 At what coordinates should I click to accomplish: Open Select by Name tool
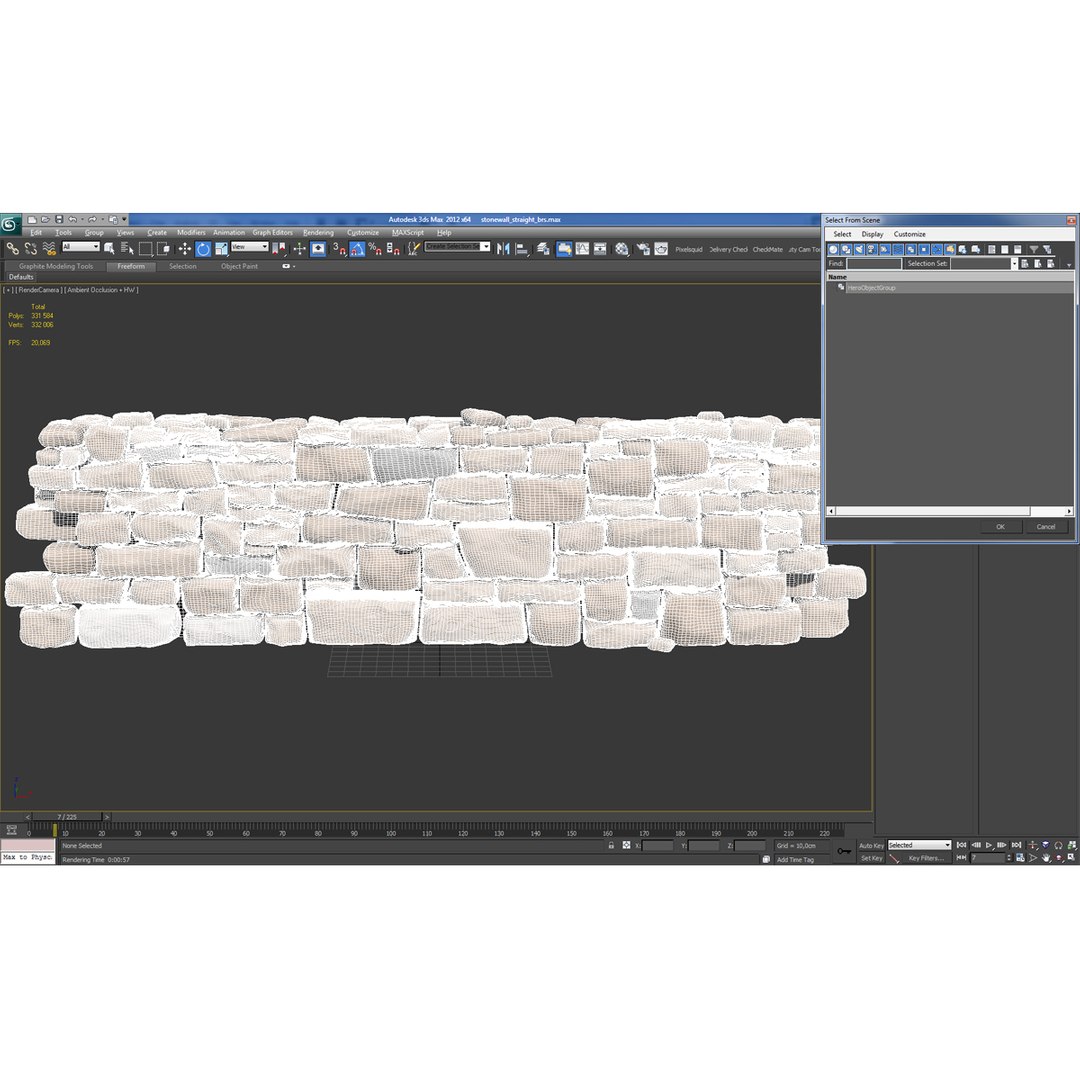127,249
